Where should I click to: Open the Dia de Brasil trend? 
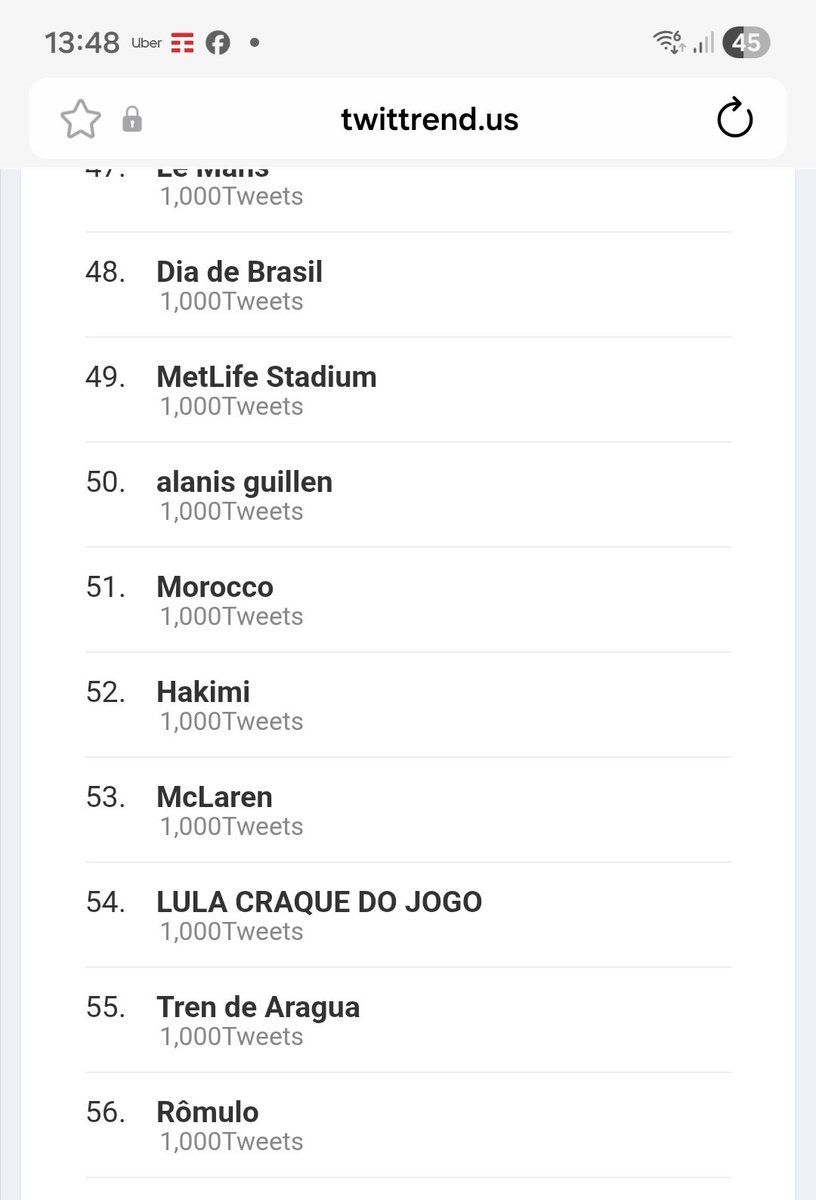tap(239, 272)
